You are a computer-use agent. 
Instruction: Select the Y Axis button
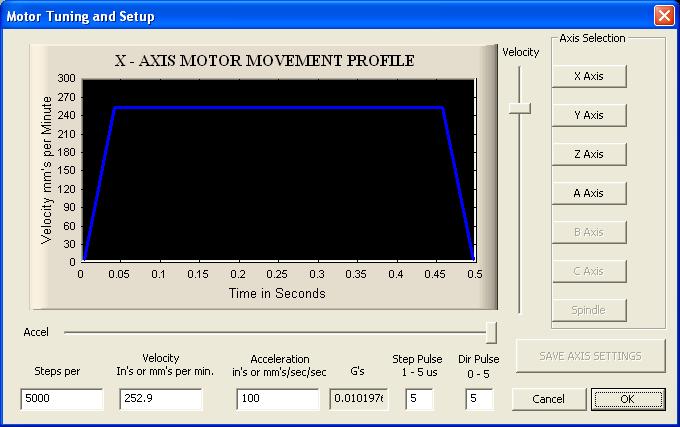click(589, 115)
